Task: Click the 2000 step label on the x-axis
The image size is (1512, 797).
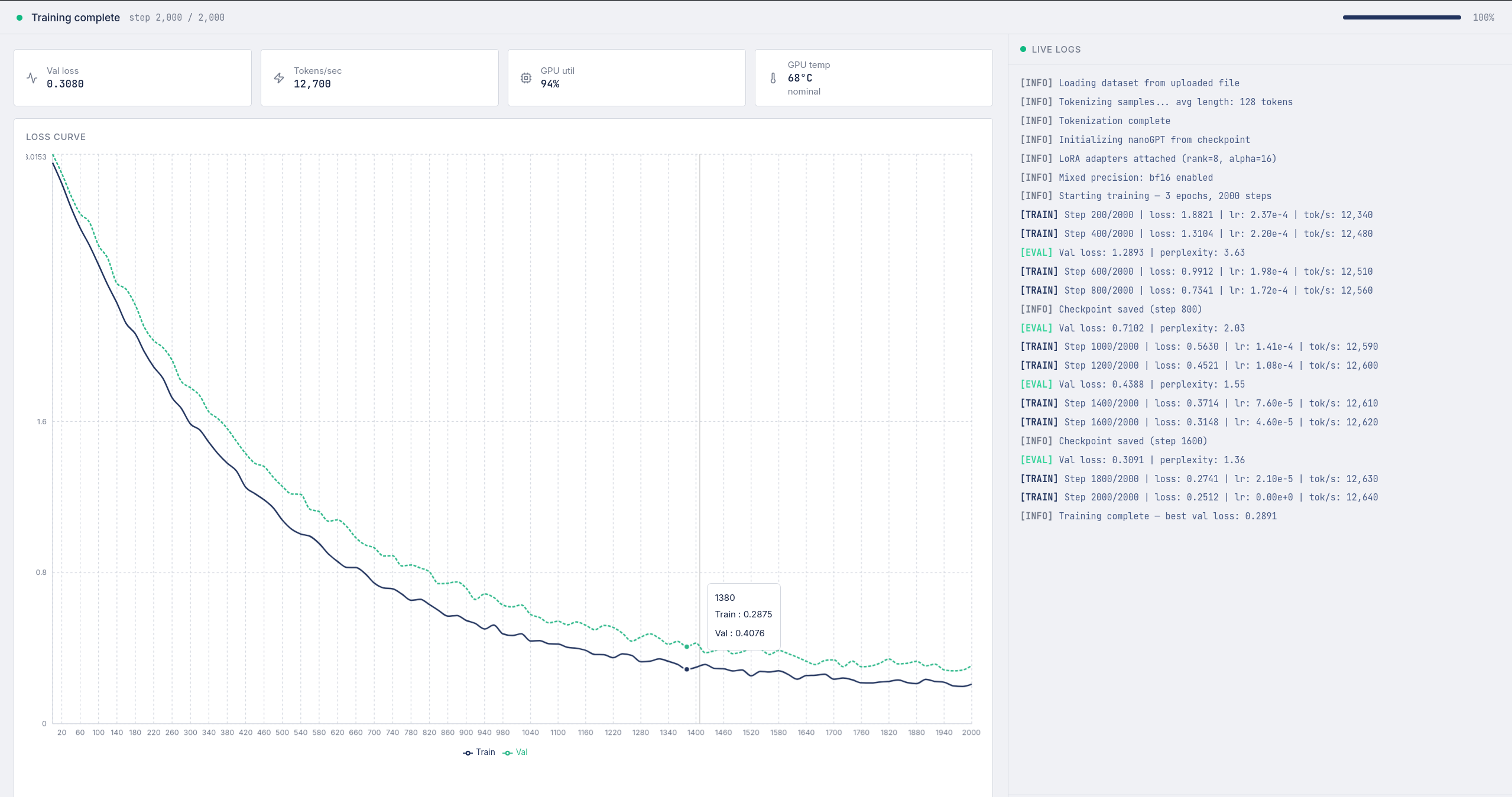Action: coord(971,733)
